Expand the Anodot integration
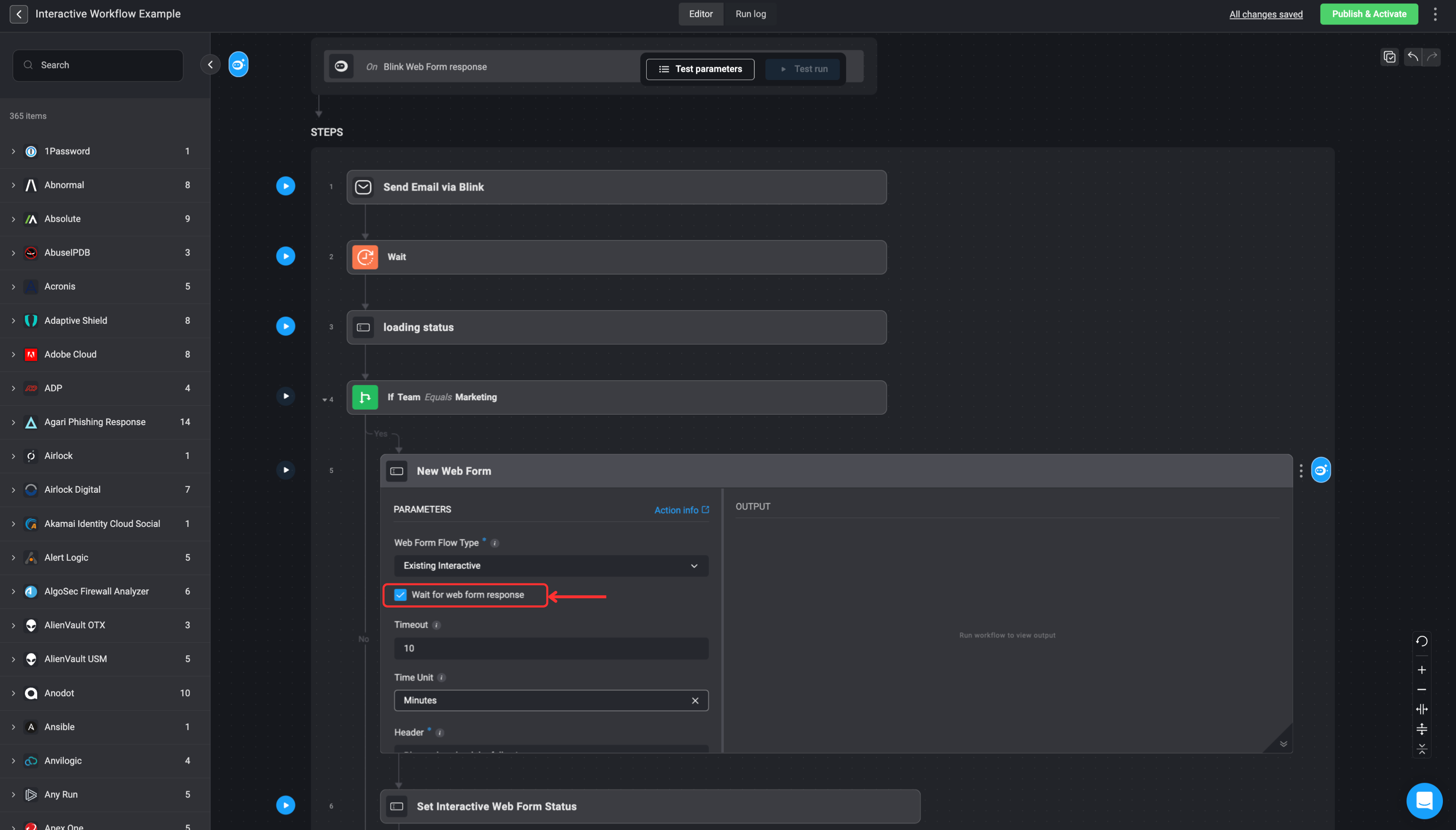 13,693
